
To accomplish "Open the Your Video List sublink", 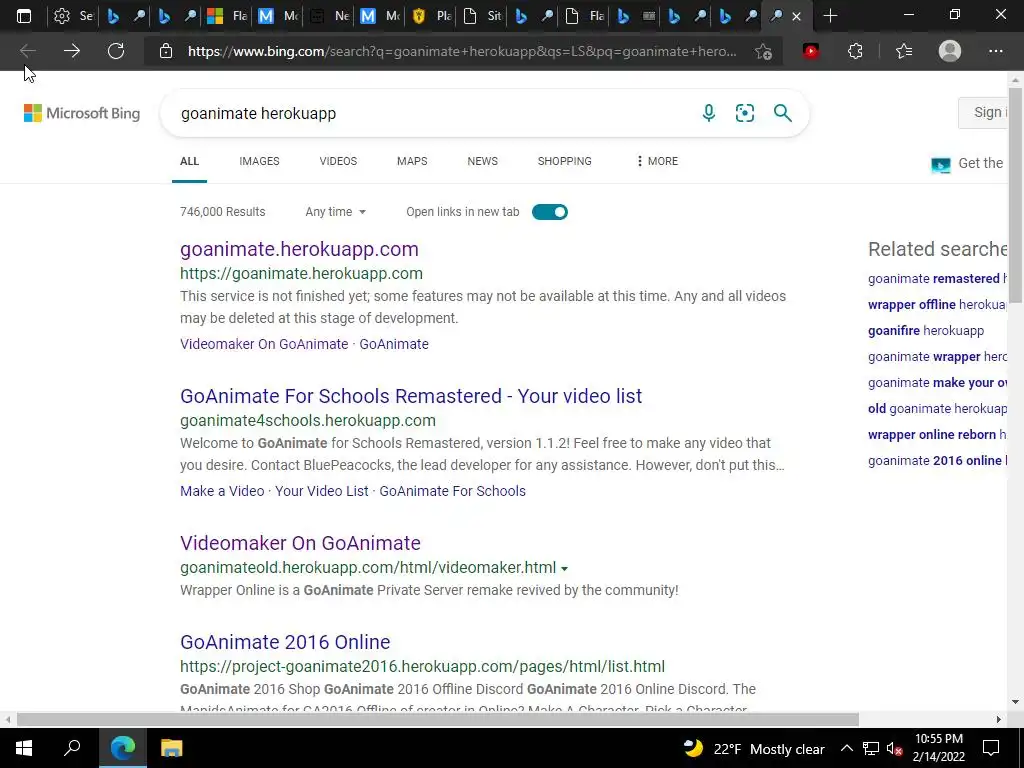I will coord(322,491).
